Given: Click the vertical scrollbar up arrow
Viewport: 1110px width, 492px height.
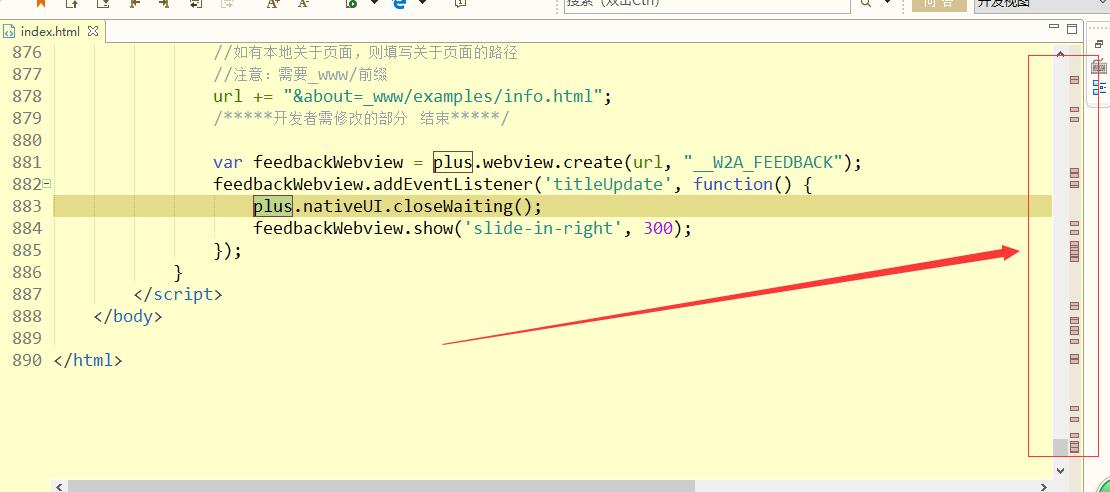Looking at the screenshot, I should [1060, 53].
